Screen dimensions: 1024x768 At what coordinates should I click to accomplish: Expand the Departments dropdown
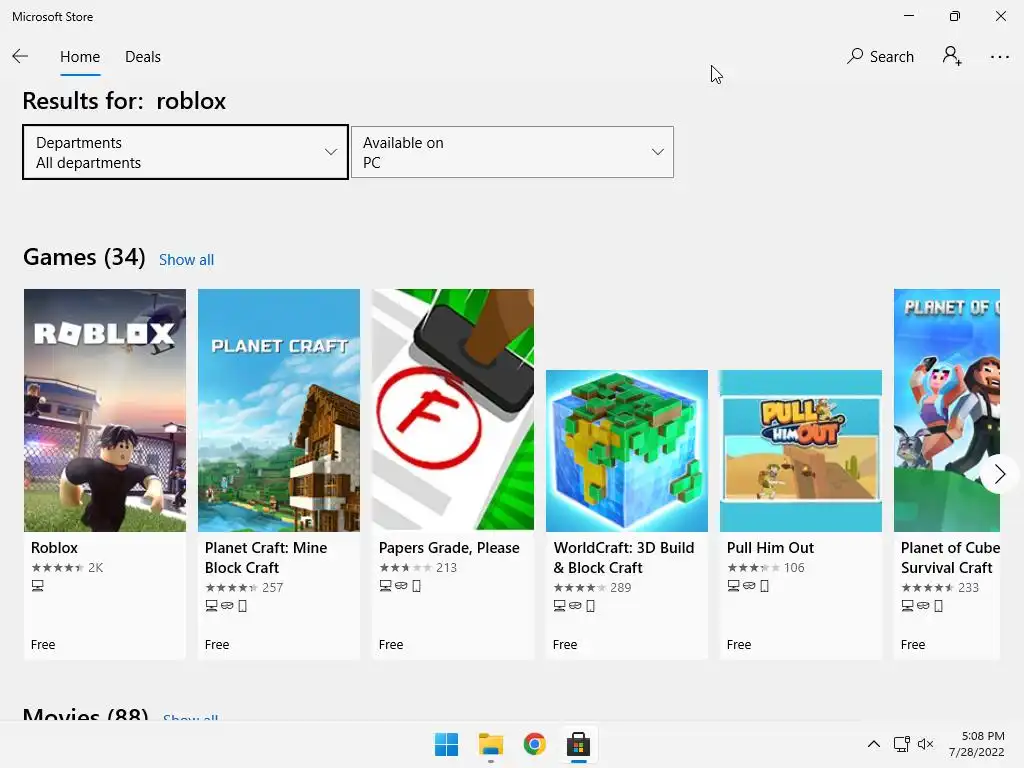click(185, 152)
